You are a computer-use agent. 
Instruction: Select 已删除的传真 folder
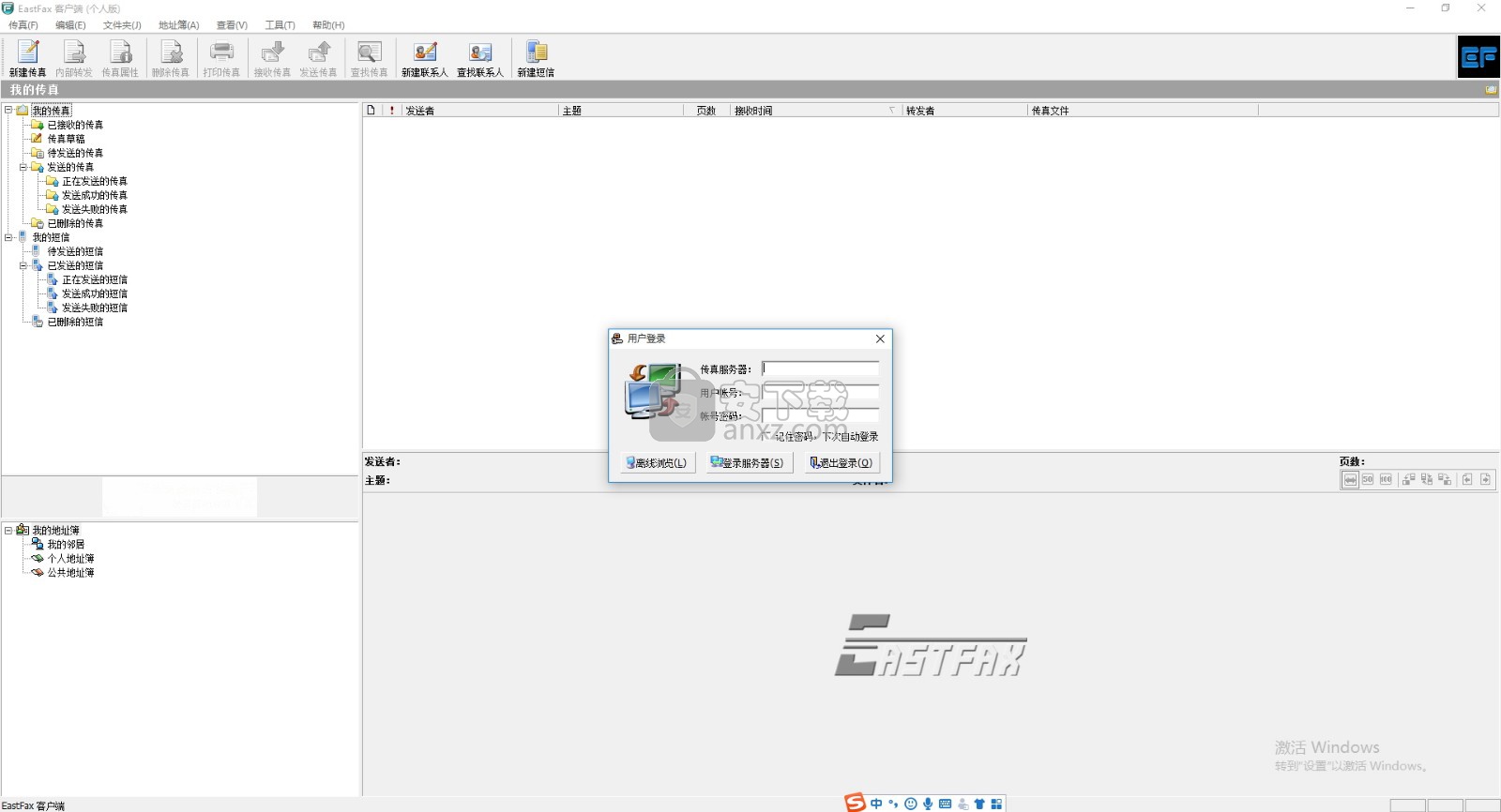click(x=75, y=223)
